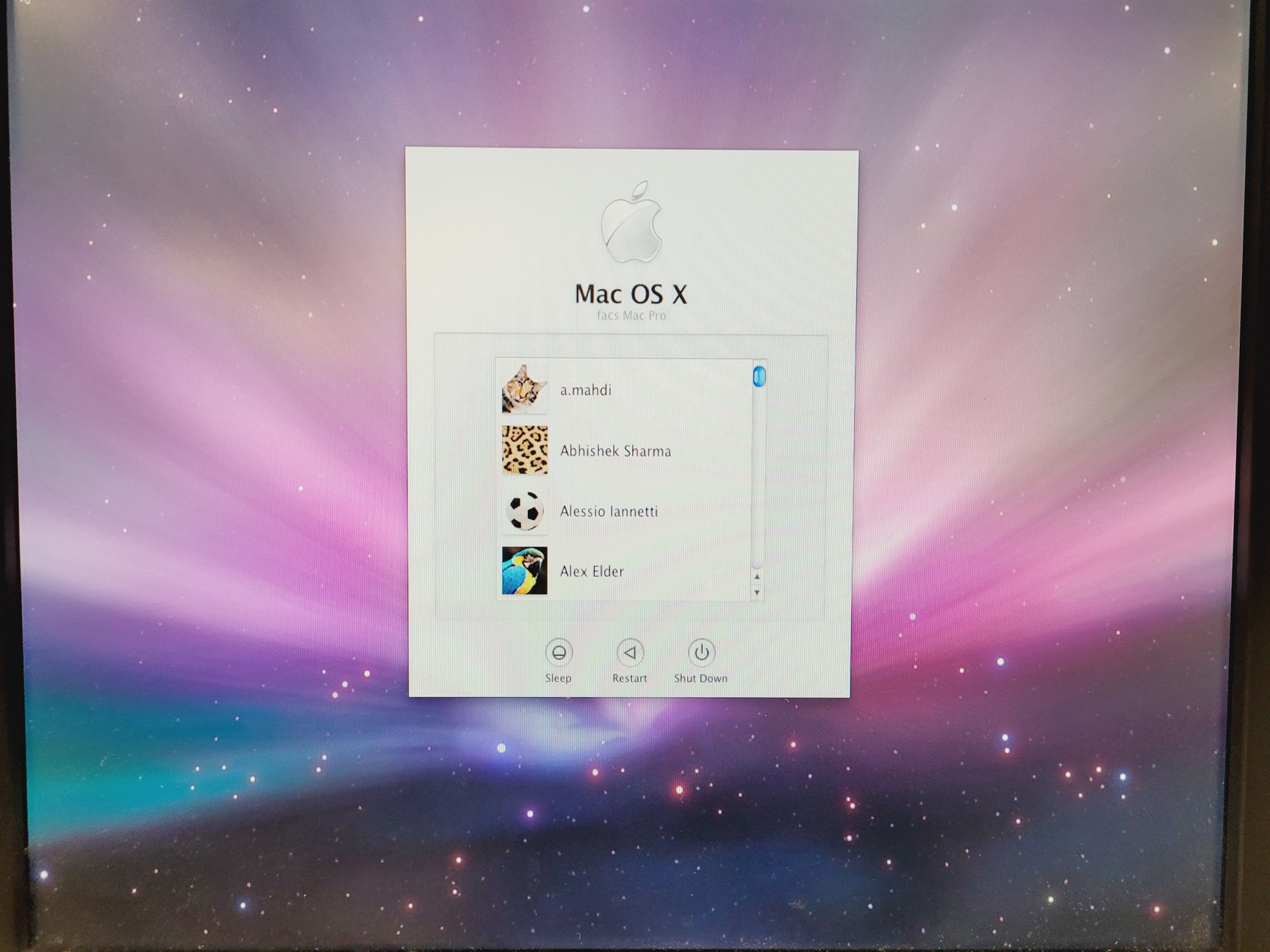Click the "Restart" text label
Screen dimensions: 1270x952
630,679
